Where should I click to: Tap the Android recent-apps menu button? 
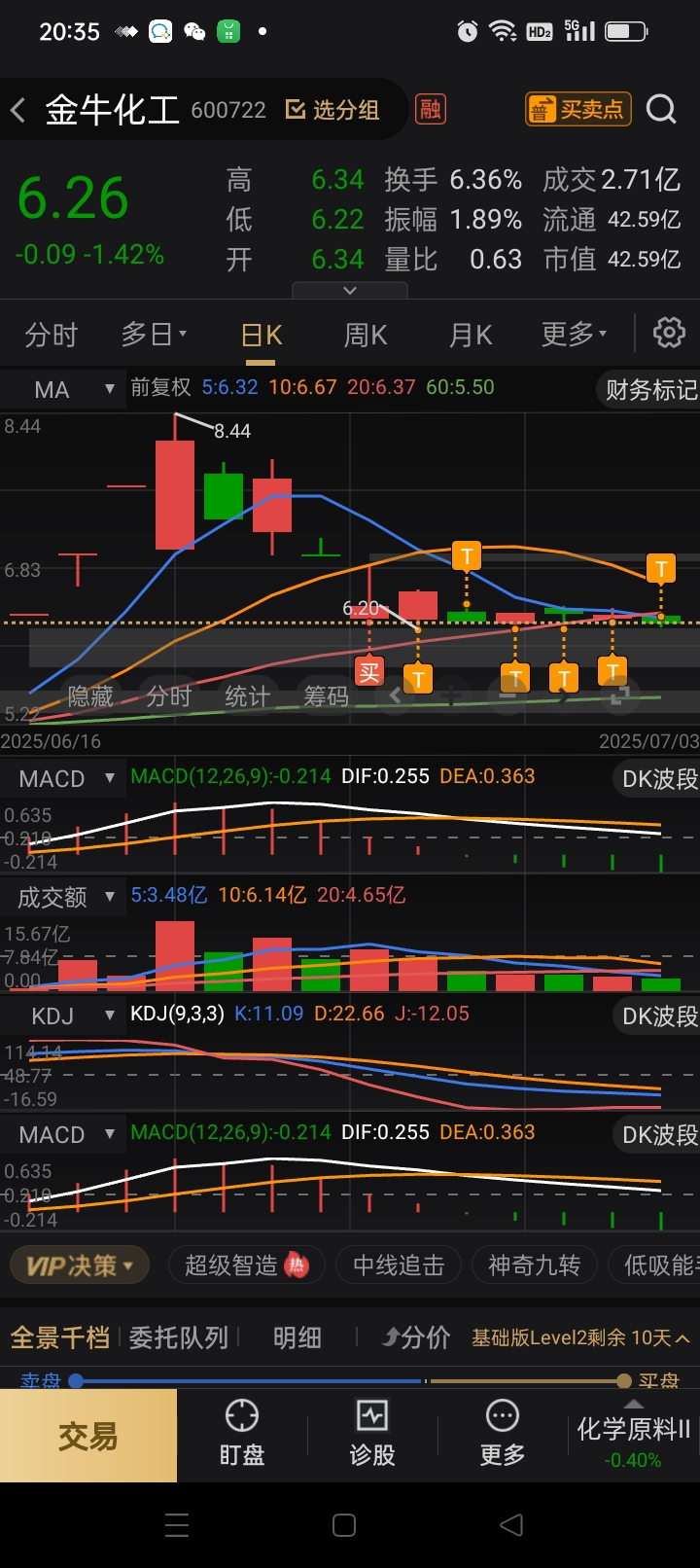pyautogui.click(x=177, y=1525)
